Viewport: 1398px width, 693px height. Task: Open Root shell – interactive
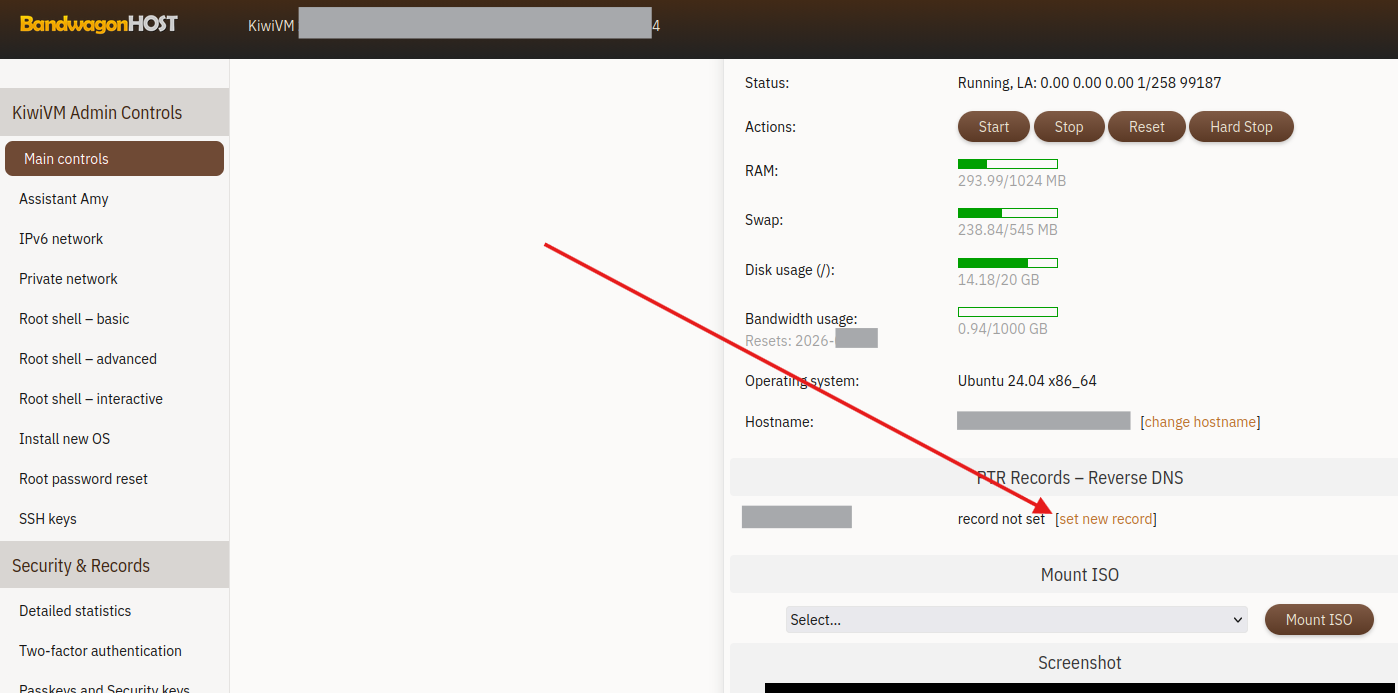91,399
